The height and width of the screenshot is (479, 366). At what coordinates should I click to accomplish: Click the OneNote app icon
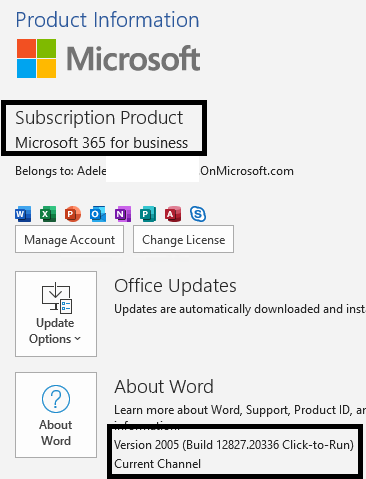123,214
